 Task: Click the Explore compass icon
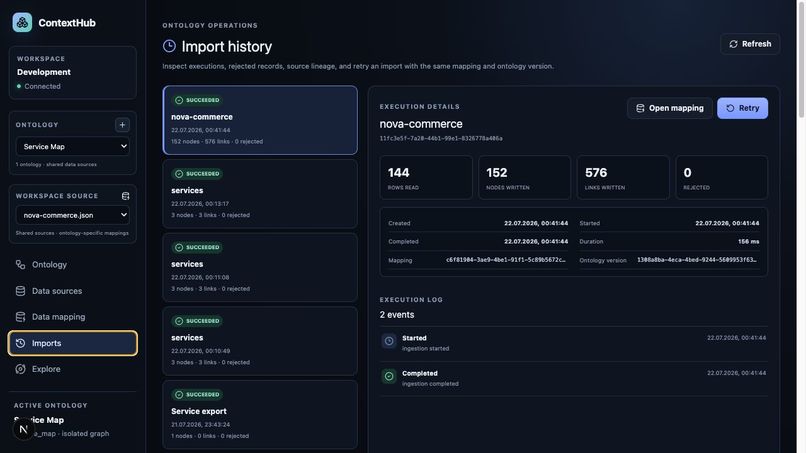pos(21,369)
